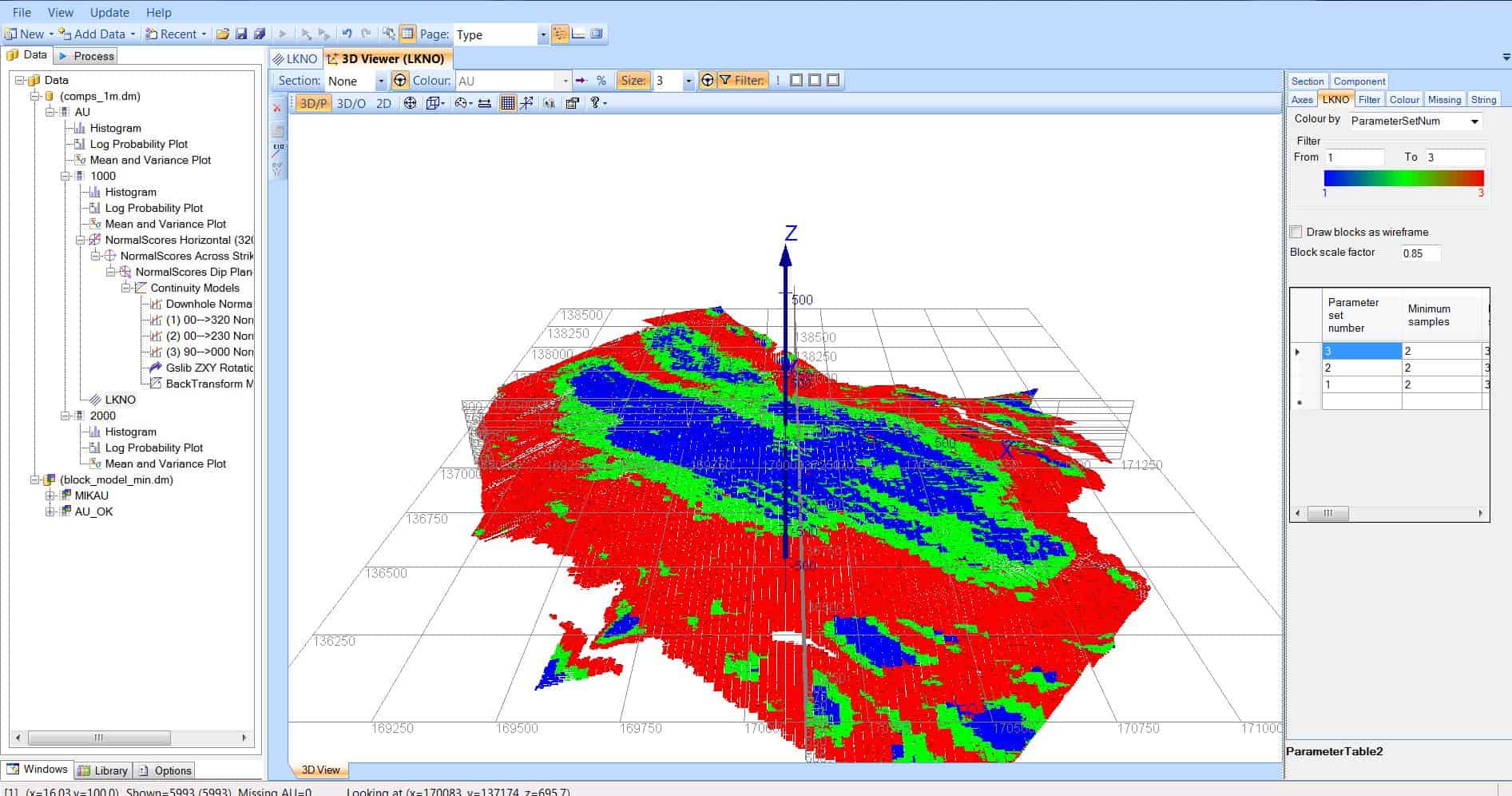1512x796 pixels.
Task: Toggle the grid display icon
Action: [x=507, y=103]
